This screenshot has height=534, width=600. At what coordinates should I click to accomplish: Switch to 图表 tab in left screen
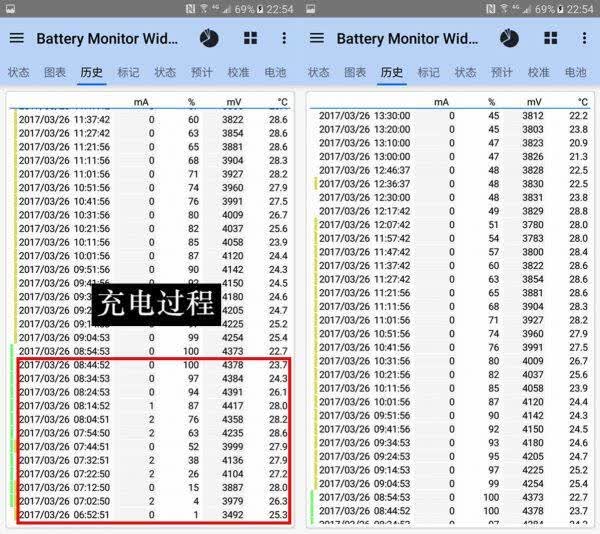coord(55,72)
